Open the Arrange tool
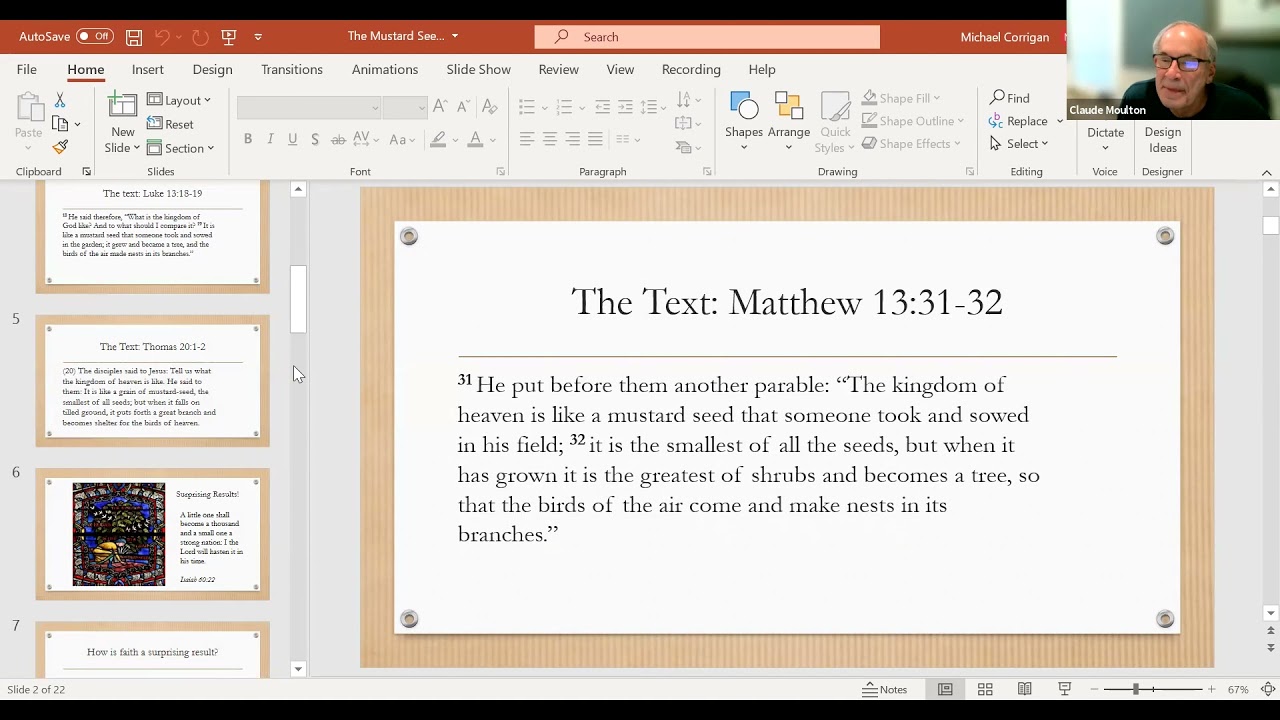The width and height of the screenshot is (1280, 720). [789, 107]
